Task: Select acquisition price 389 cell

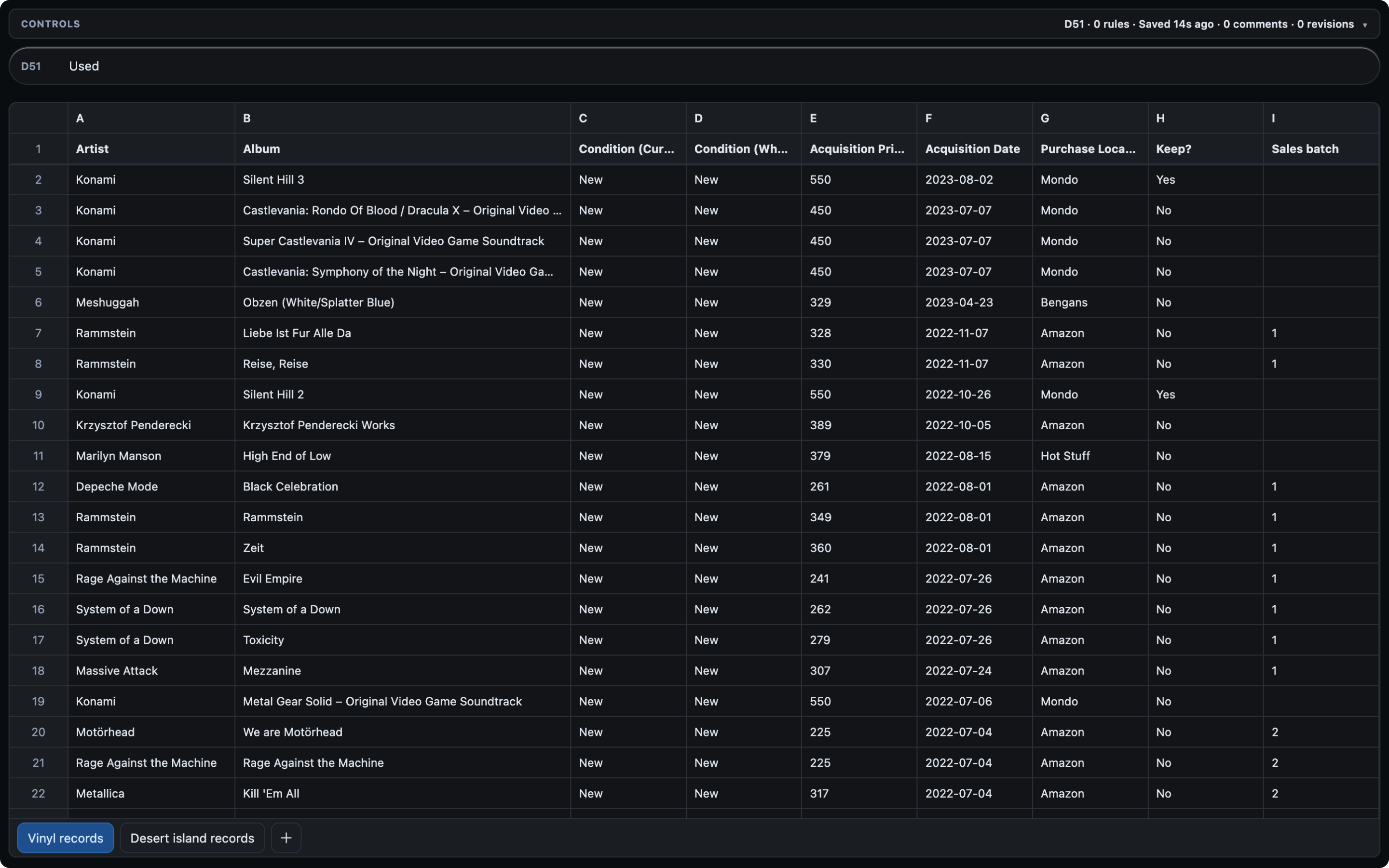Action: pyautogui.click(x=858, y=425)
